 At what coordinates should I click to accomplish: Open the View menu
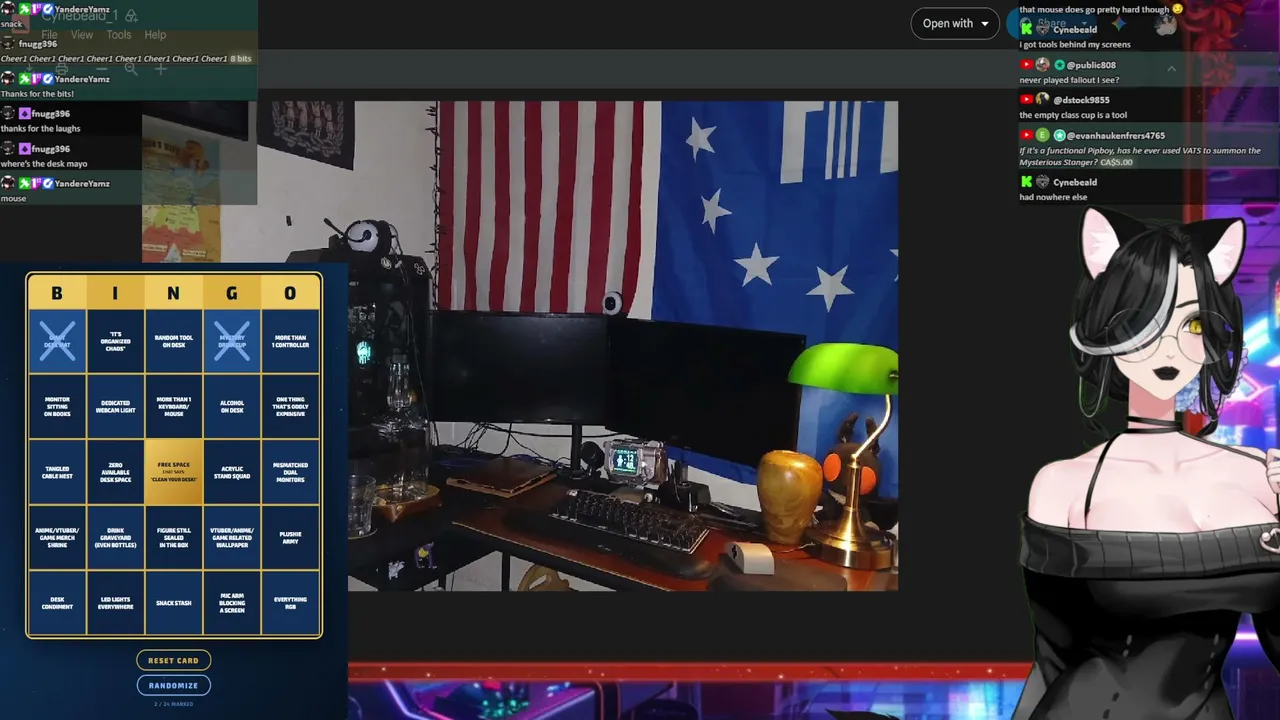[x=82, y=35]
